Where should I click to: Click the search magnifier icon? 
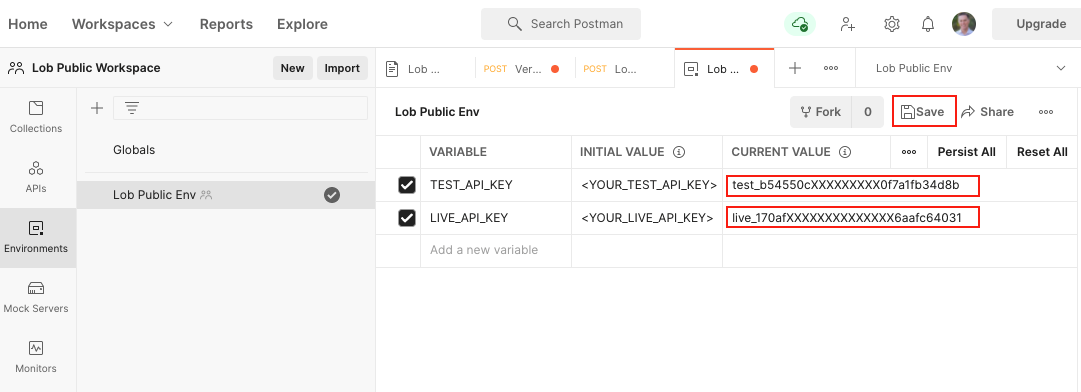click(x=514, y=24)
